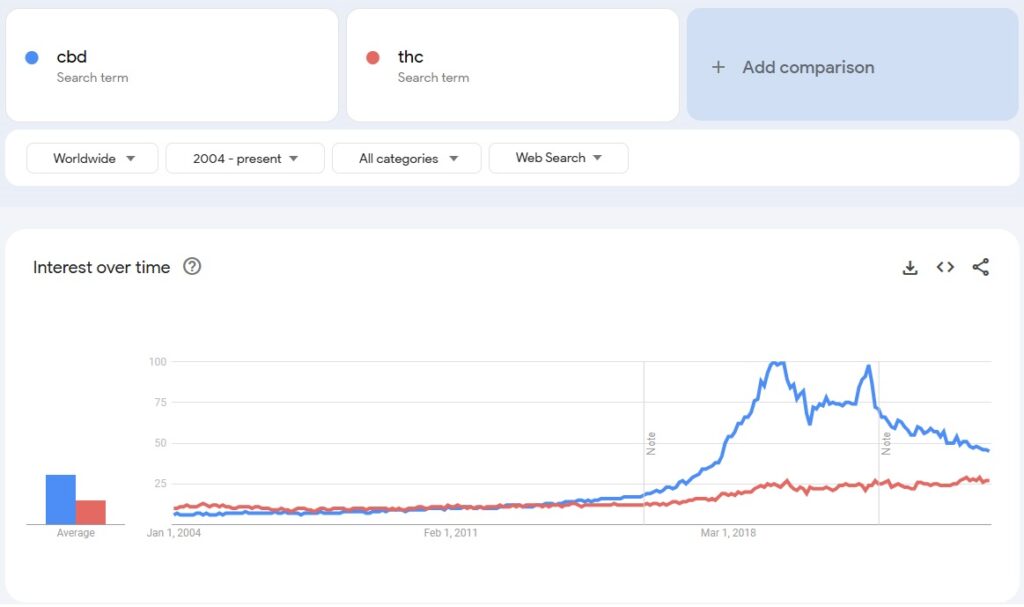This screenshot has width=1024, height=607.
Task: Open the embed code for the trends chart
Action: click(945, 267)
